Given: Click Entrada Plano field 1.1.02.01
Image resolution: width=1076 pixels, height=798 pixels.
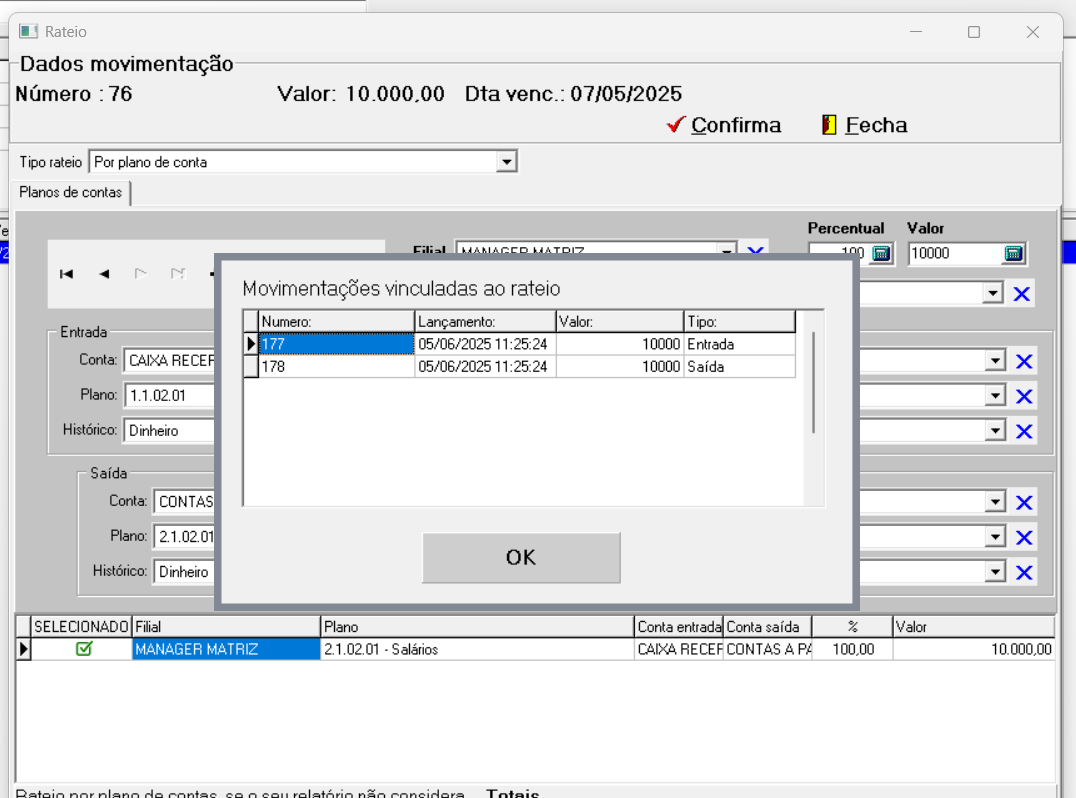Looking at the screenshot, I should [169, 395].
